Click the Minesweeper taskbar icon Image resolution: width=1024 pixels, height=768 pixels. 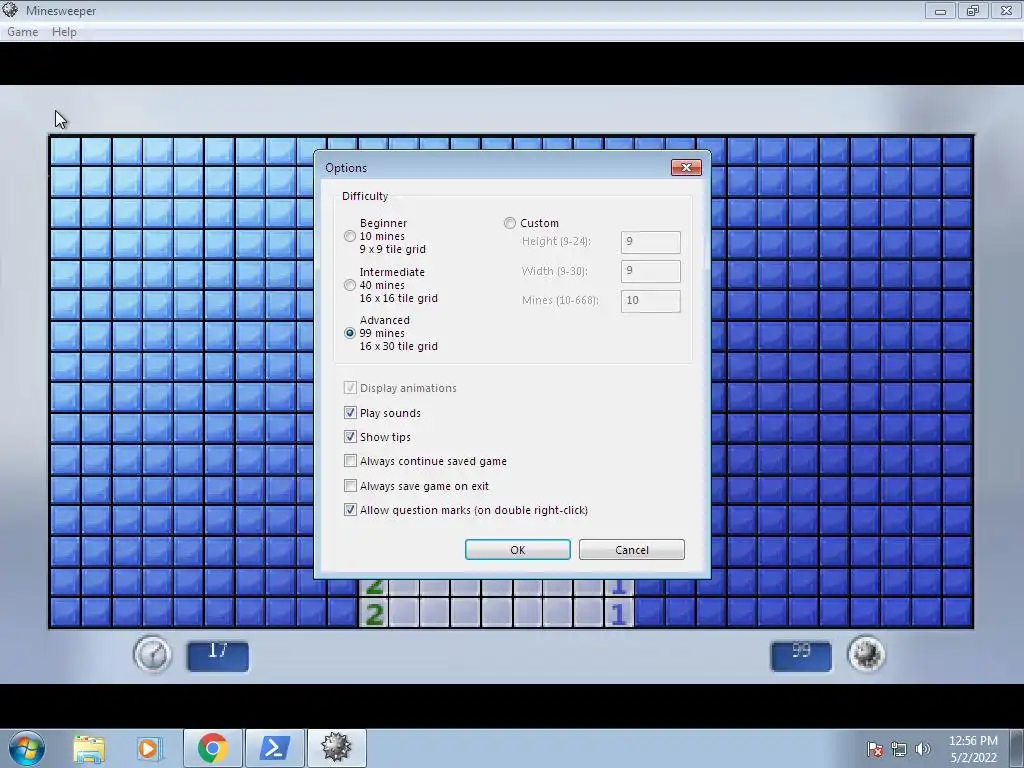click(336, 748)
